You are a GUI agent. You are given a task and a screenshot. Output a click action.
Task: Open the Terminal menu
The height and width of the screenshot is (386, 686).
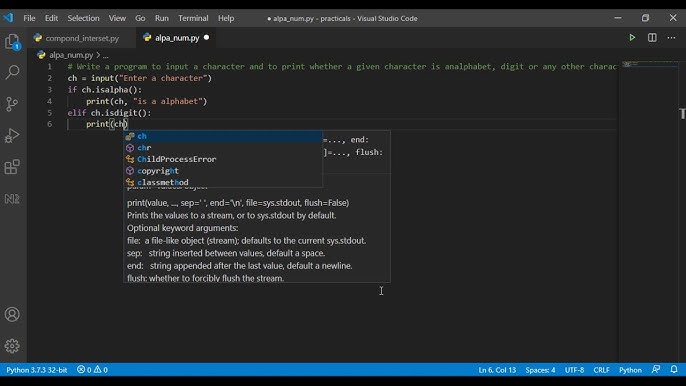pos(193,18)
